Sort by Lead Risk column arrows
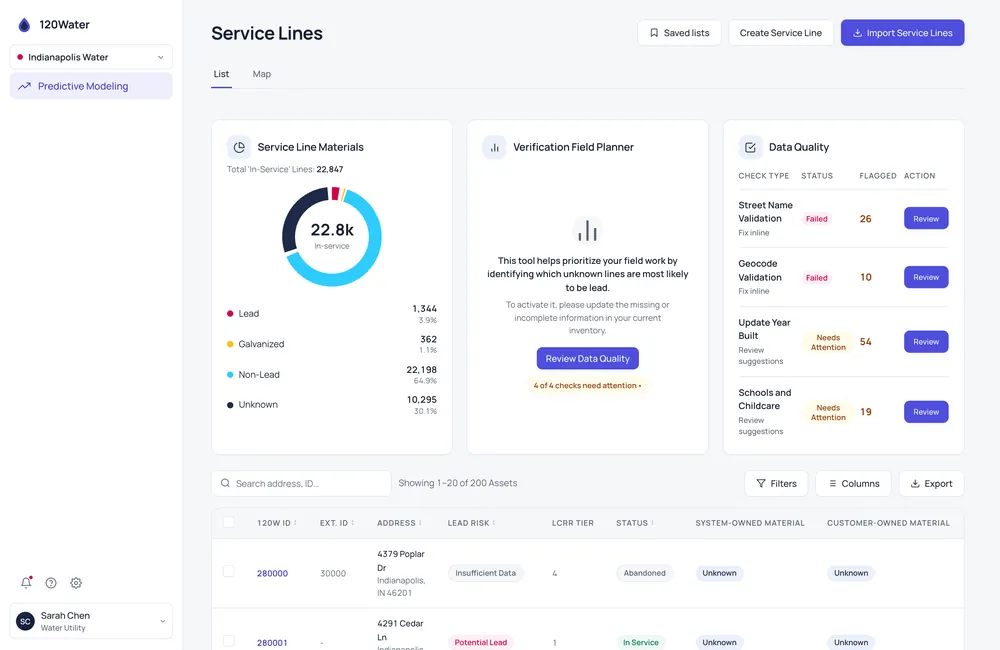Viewport: 1000px width, 650px height. coord(494,523)
